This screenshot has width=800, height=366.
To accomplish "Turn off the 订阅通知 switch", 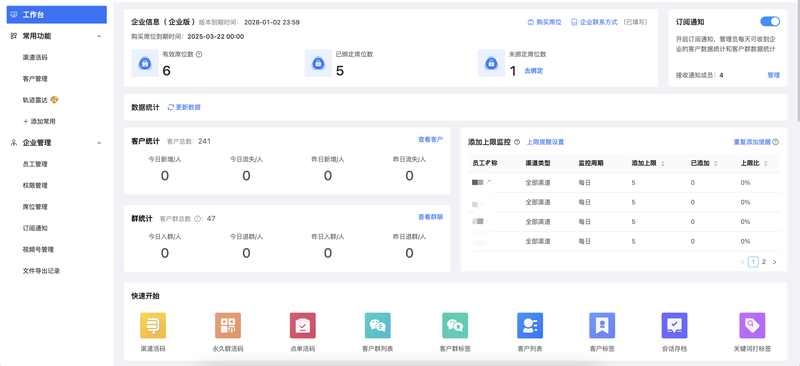I will pos(770,21).
